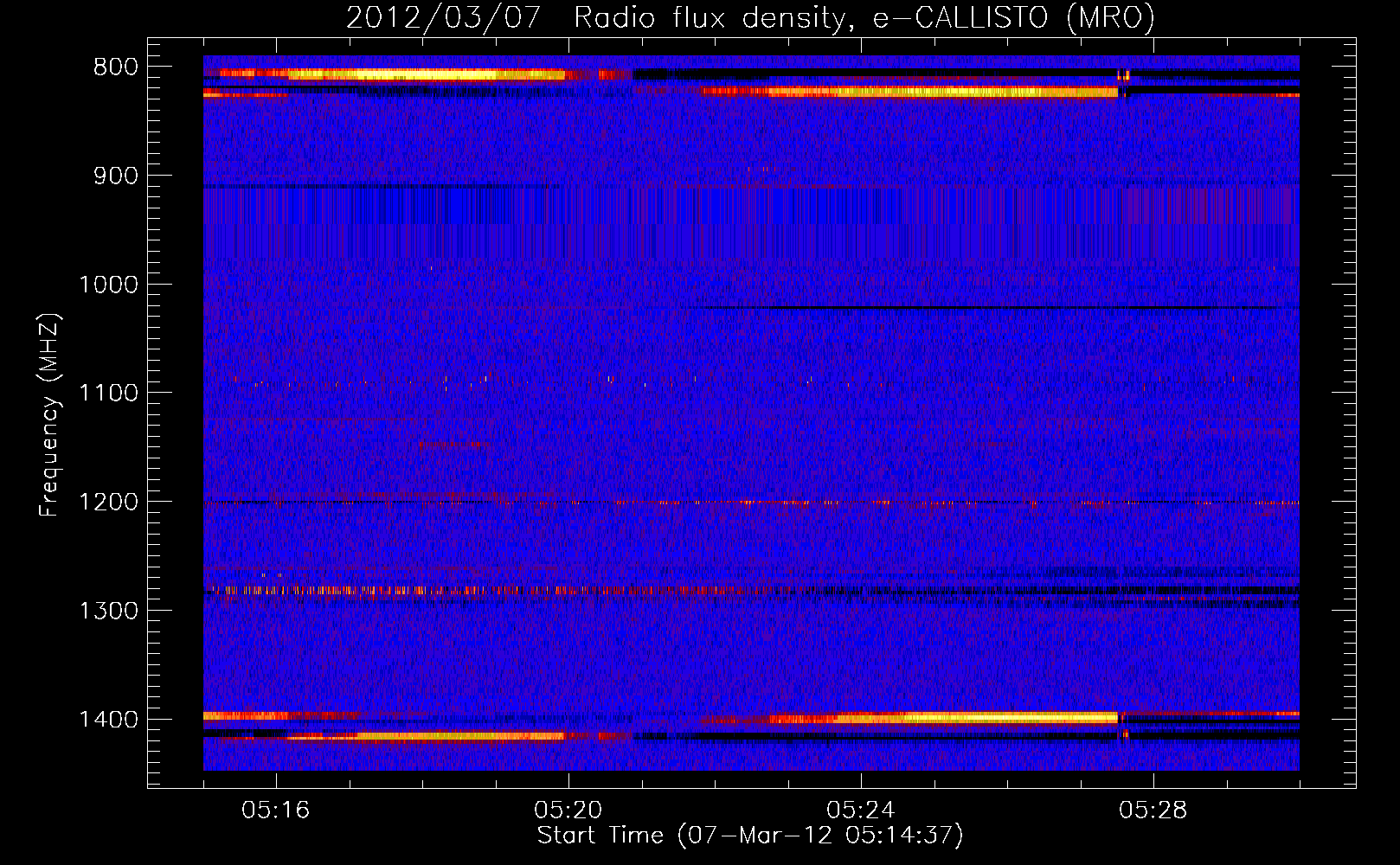Click the 1000 frequency tick label
The width and height of the screenshot is (1400, 865).
pyautogui.click(x=108, y=285)
